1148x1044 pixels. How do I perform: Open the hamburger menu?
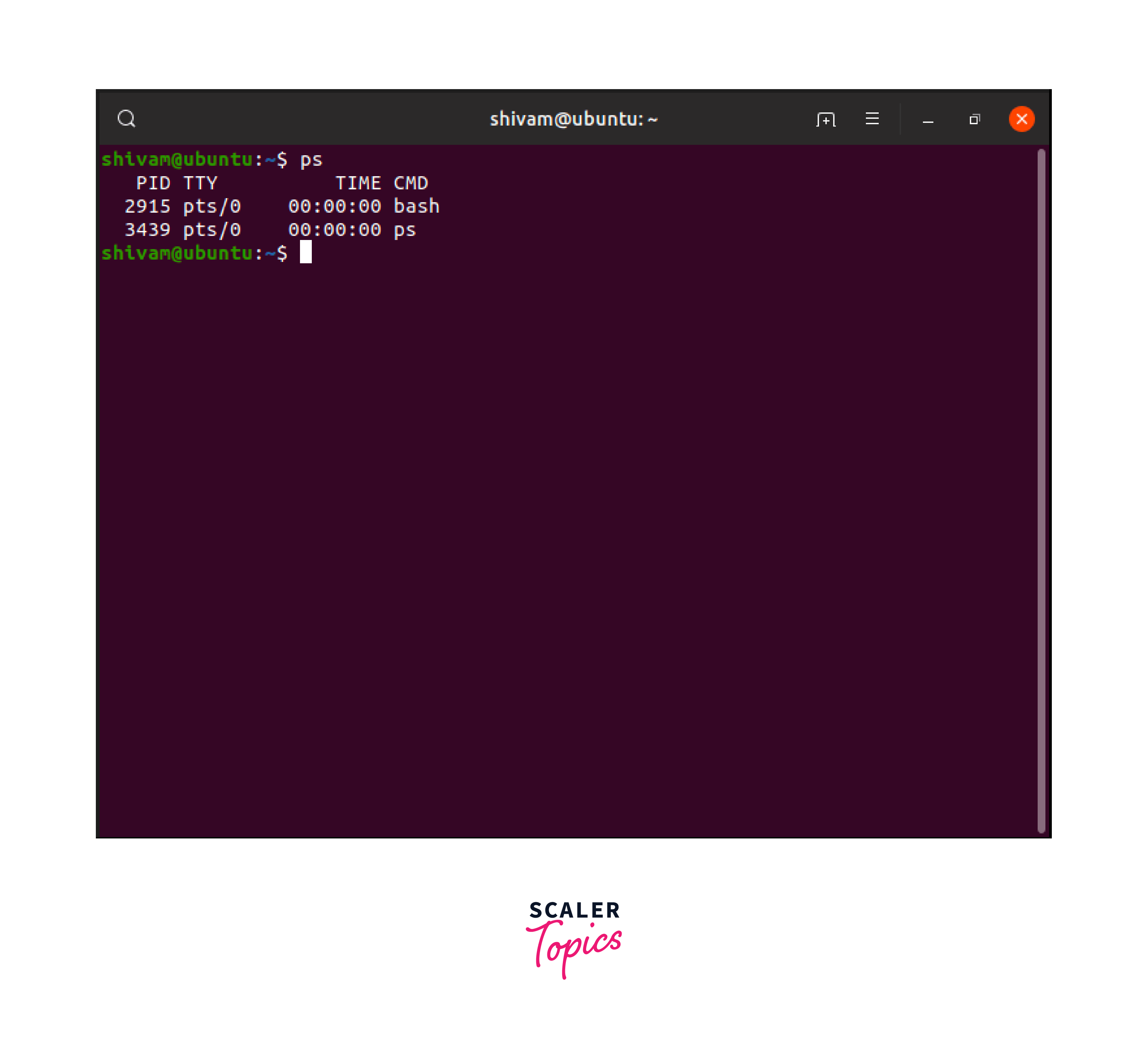[x=872, y=118]
